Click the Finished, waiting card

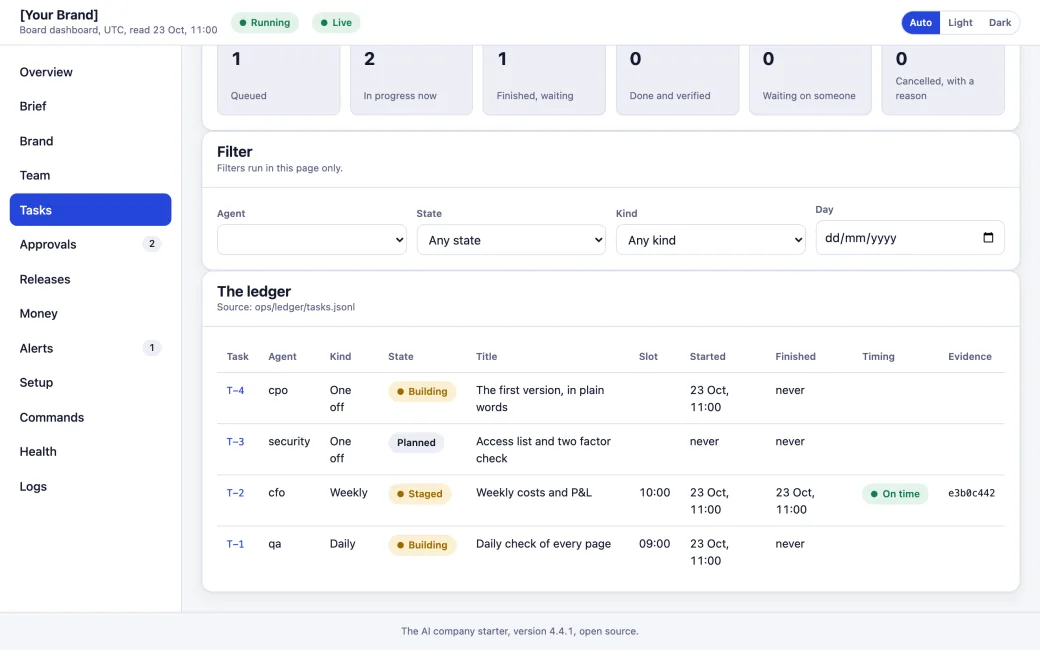click(x=544, y=78)
